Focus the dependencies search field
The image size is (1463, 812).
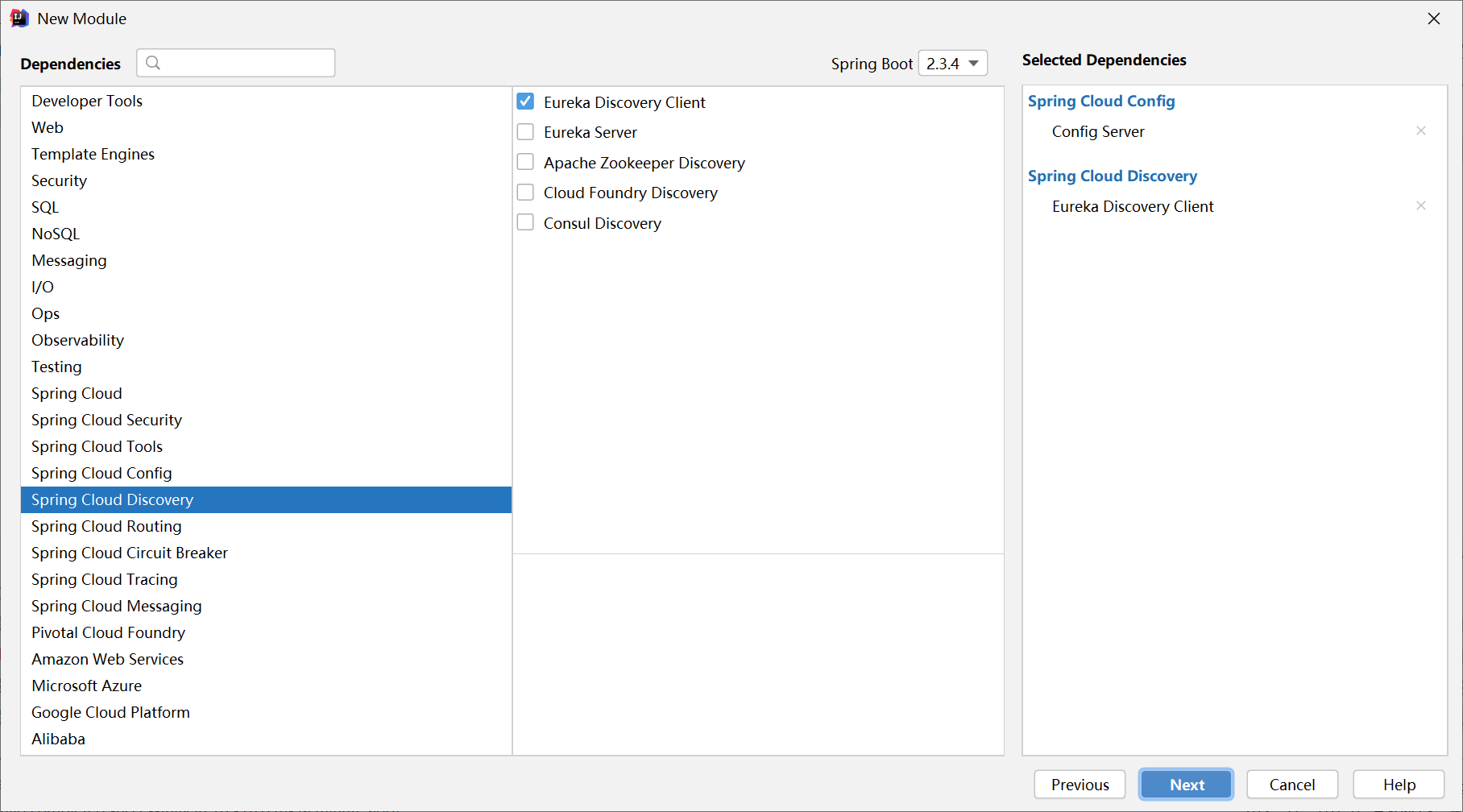click(236, 63)
